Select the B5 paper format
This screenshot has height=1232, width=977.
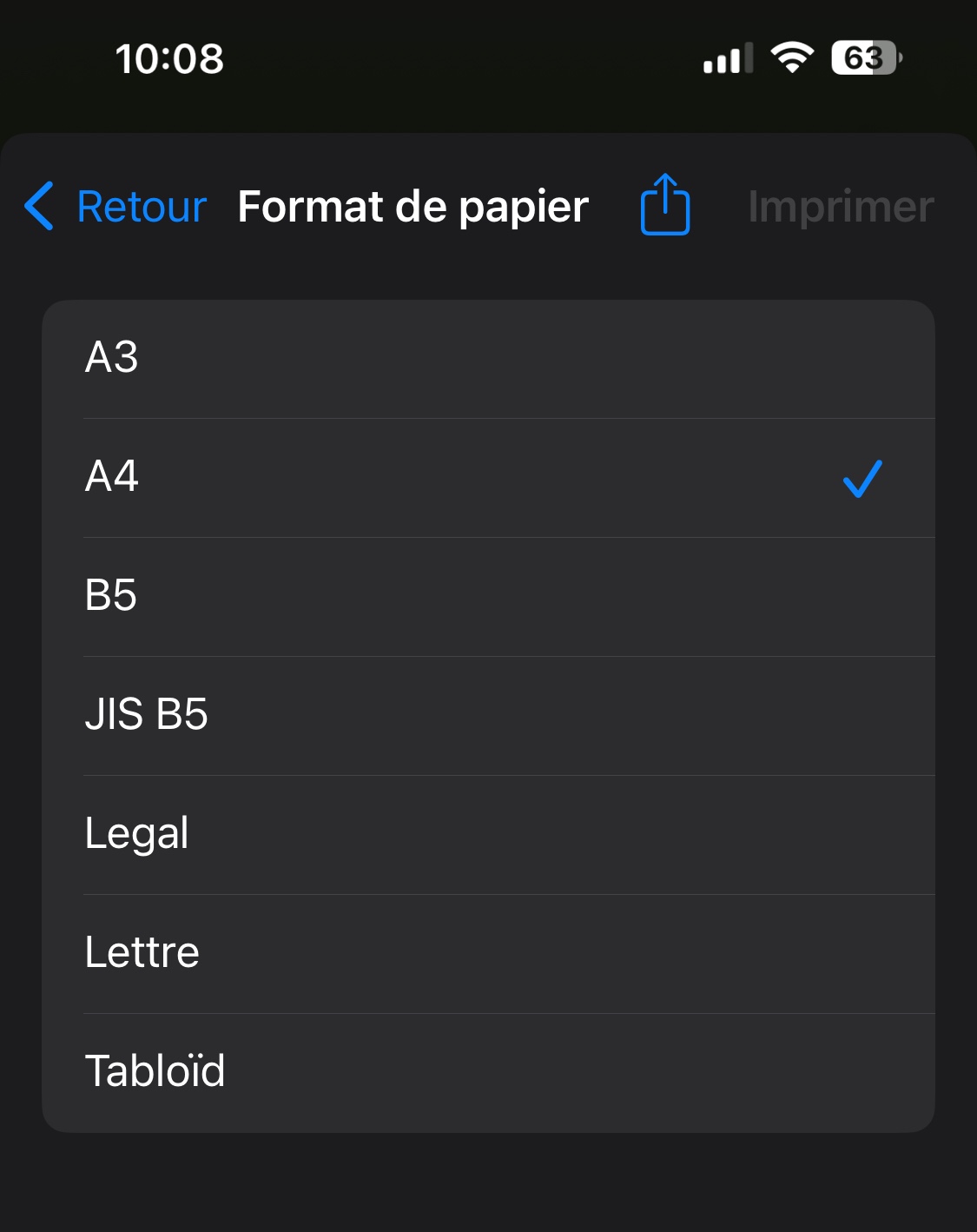tap(111, 596)
